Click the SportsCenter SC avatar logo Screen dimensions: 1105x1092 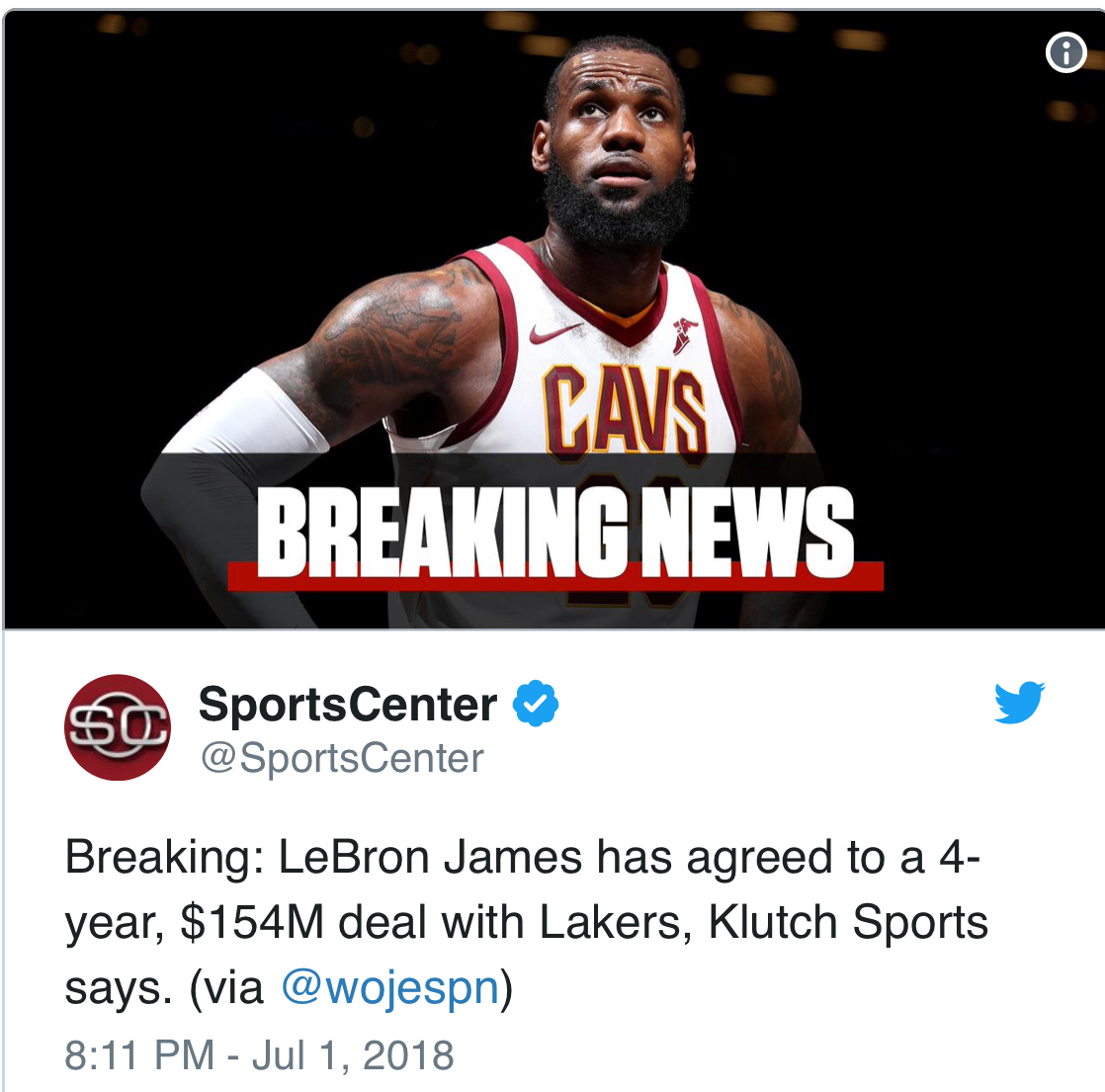(117, 727)
